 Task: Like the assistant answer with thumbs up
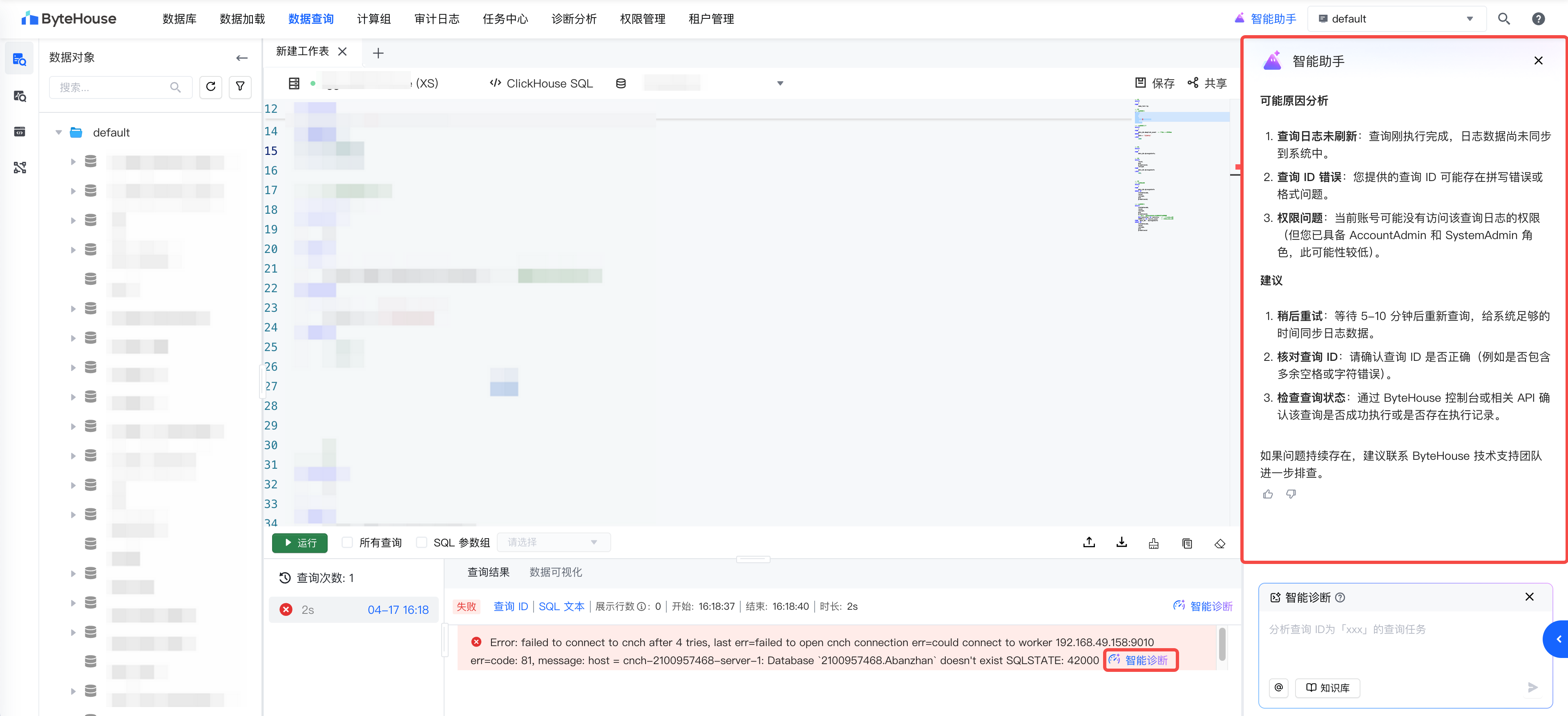[x=1268, y=494]
